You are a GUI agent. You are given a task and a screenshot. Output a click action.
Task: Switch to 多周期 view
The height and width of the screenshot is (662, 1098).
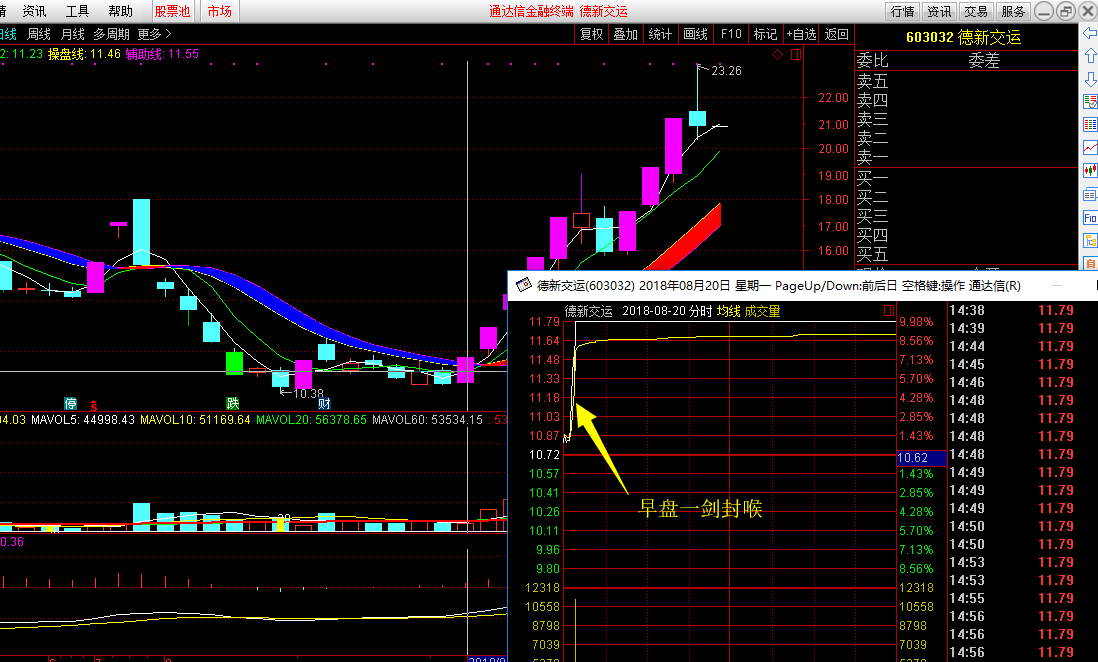click(112, 34)
